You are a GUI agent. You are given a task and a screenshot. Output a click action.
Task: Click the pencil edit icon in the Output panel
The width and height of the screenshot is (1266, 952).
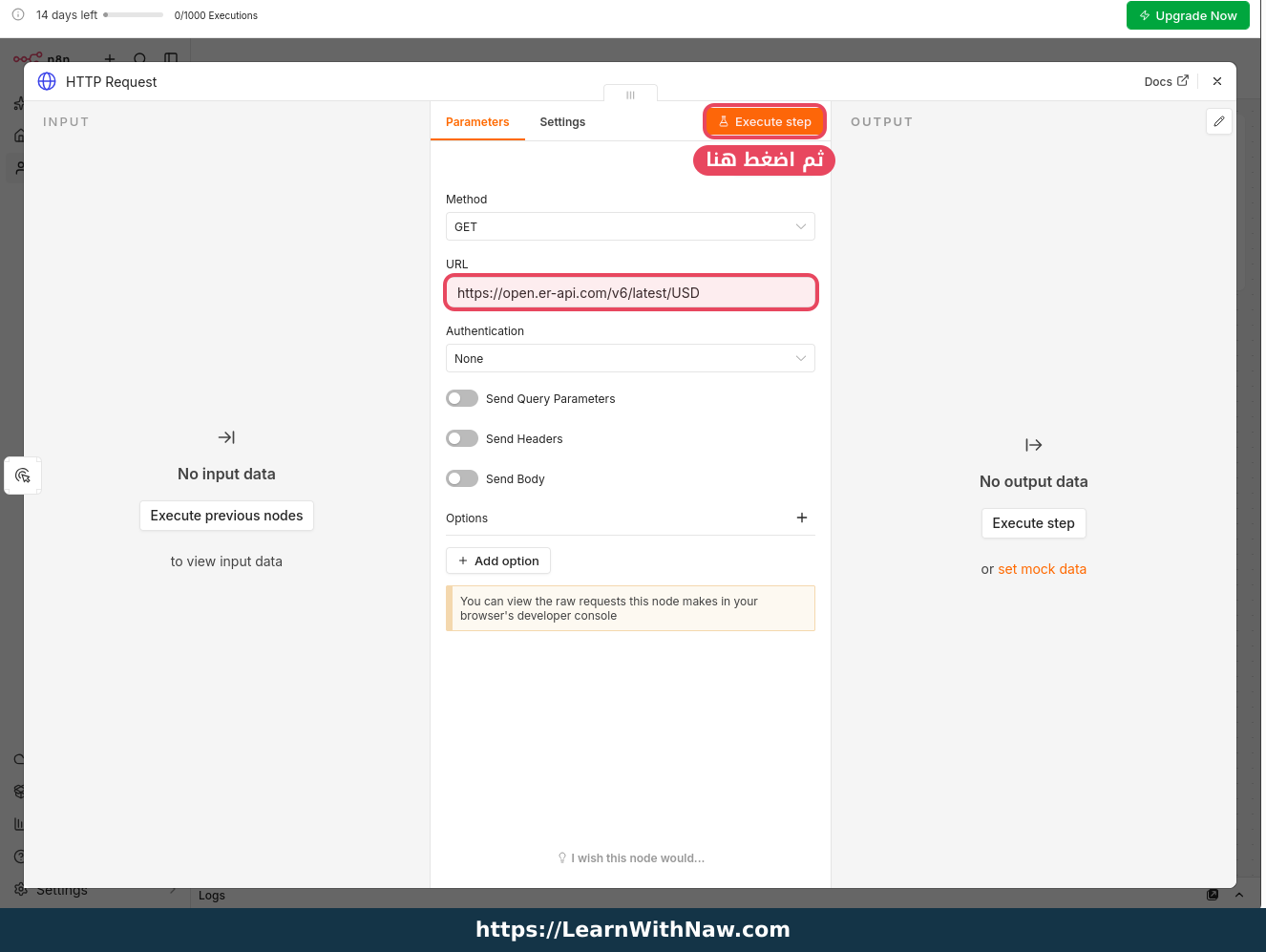[1219, 121]
